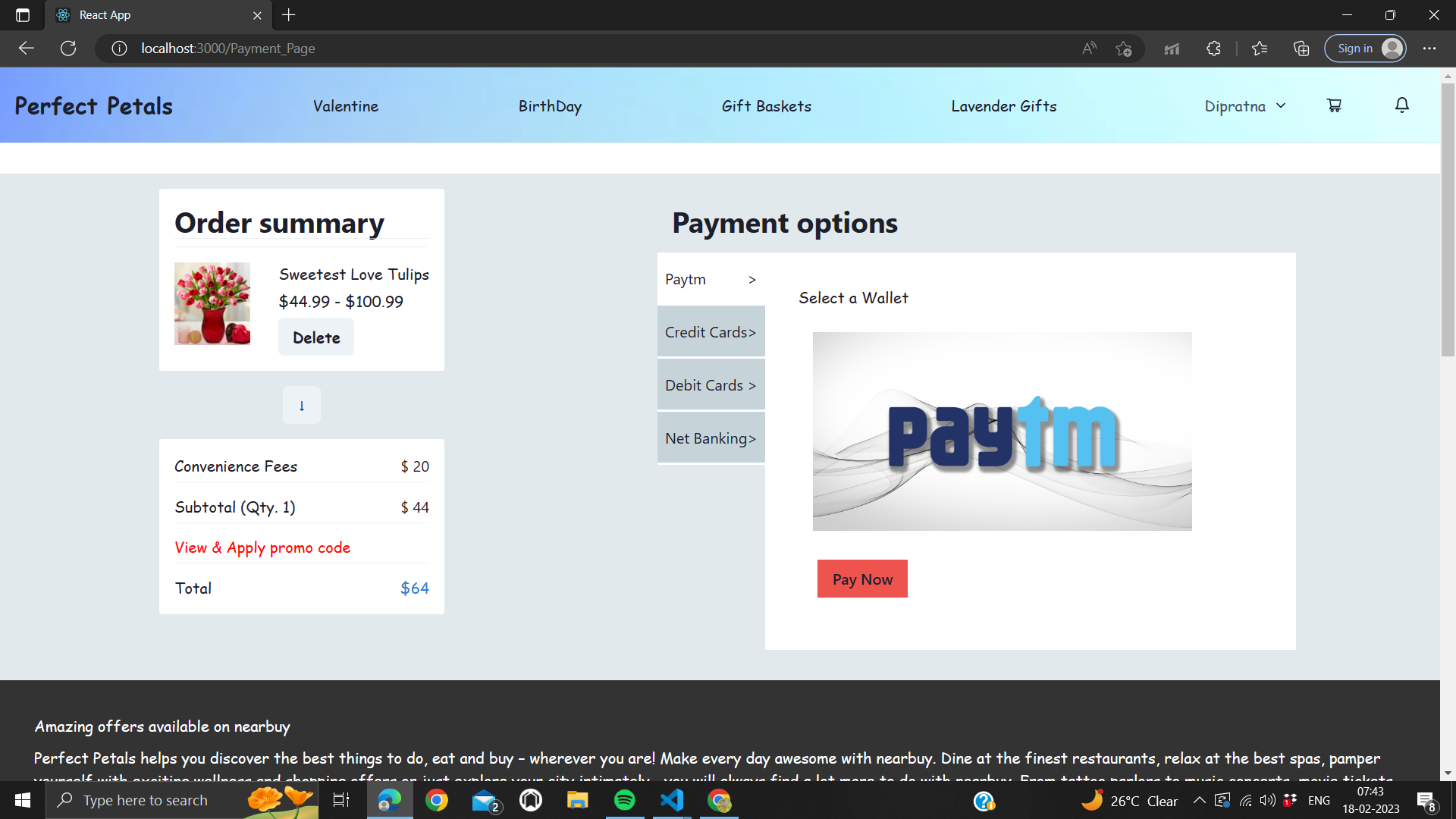
Task: Open browser Favorites star list icon
Action: click(1260, 49)
